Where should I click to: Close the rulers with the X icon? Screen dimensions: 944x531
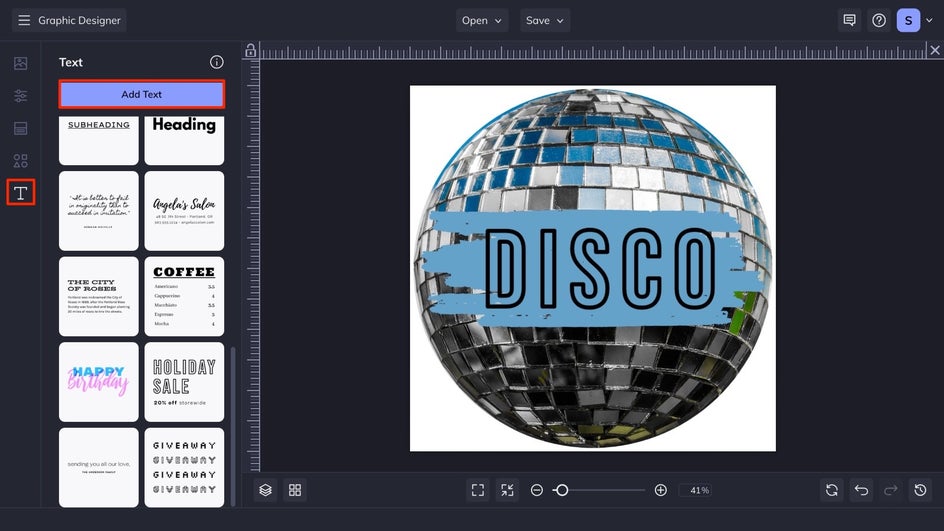pos(934,51)
